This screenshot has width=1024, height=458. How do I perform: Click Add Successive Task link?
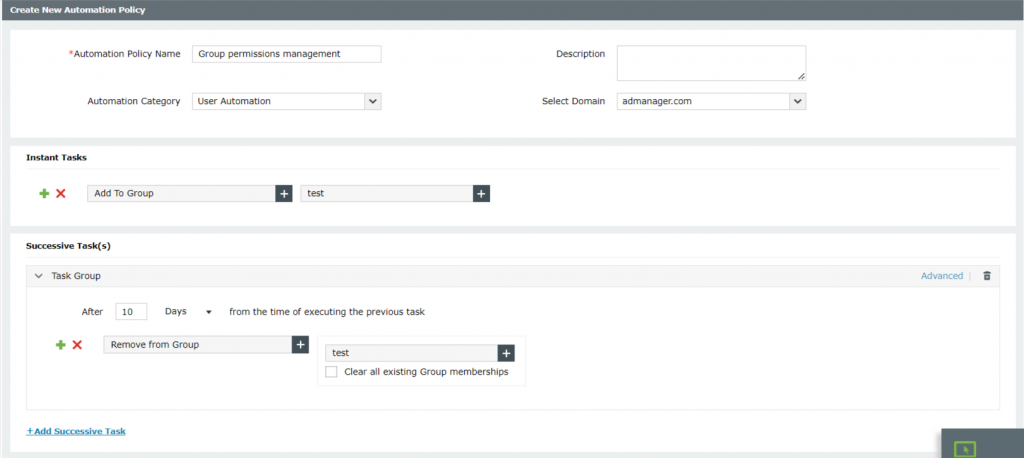click(76, 431)
